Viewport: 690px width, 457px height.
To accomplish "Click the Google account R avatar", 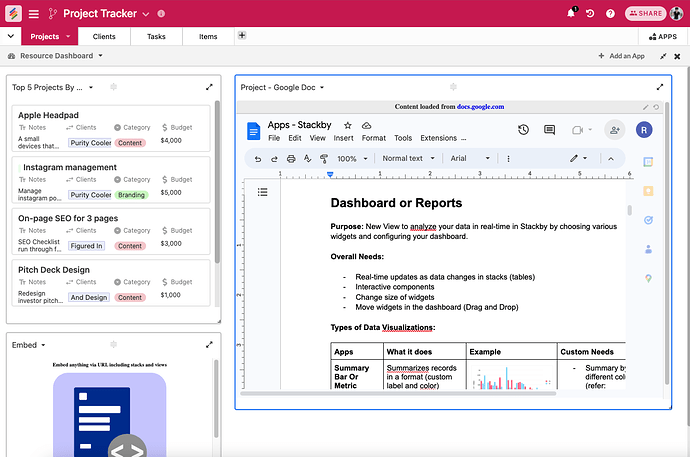I will (x=644, y=130).
